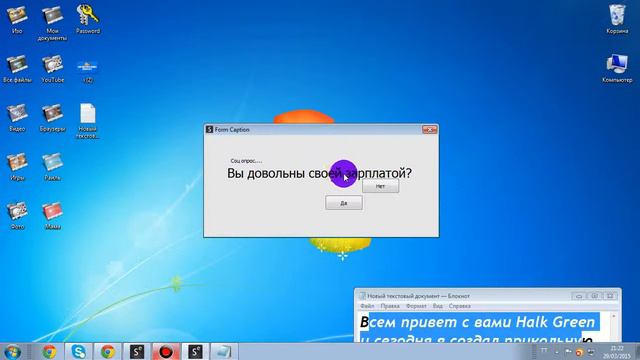This screenshot has width=640, height=360.
Task: Open the Правка menu in Notepad
Action: (x=390, y=306)
